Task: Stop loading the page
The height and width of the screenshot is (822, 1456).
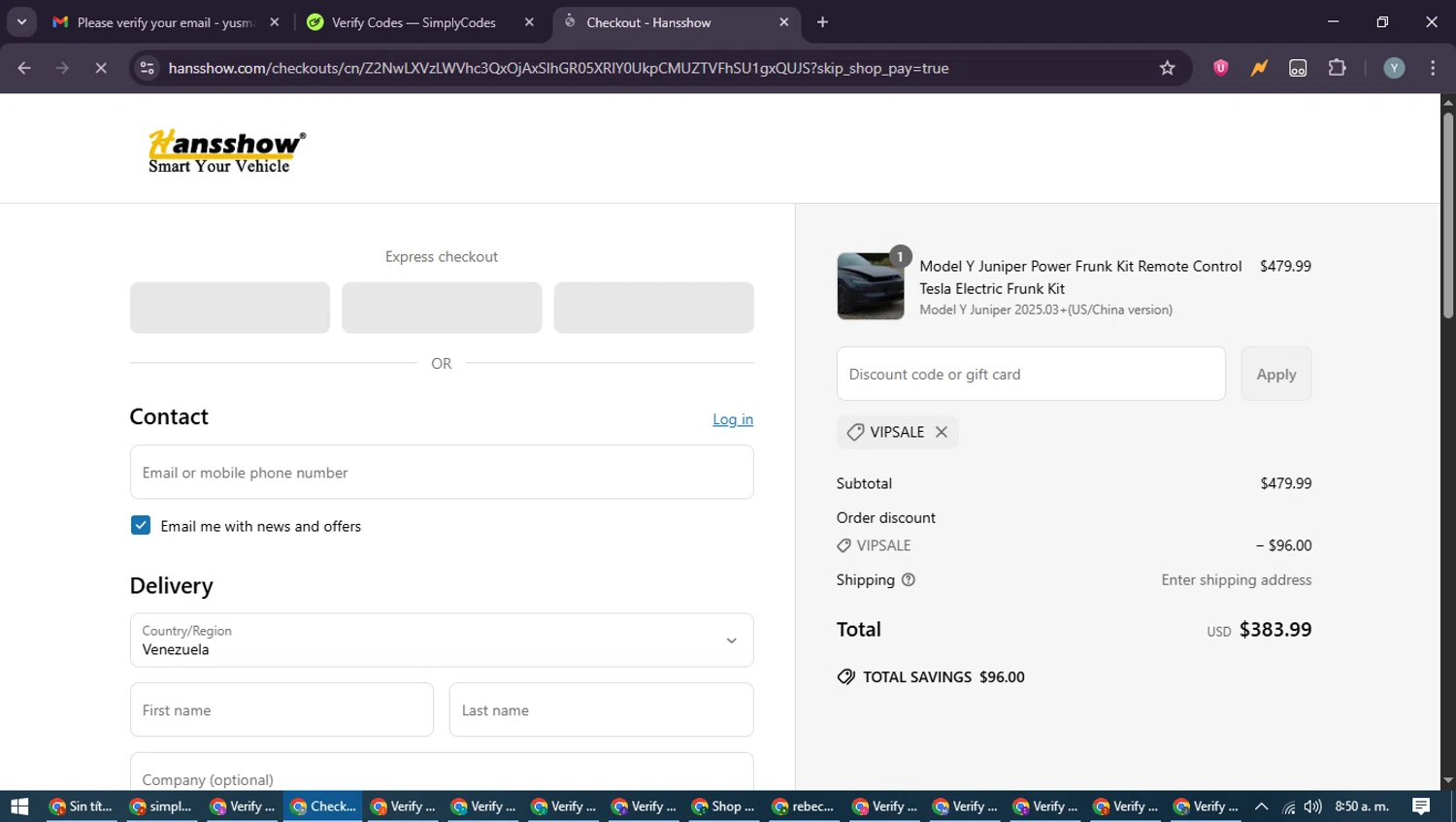Action: point(101,68)
